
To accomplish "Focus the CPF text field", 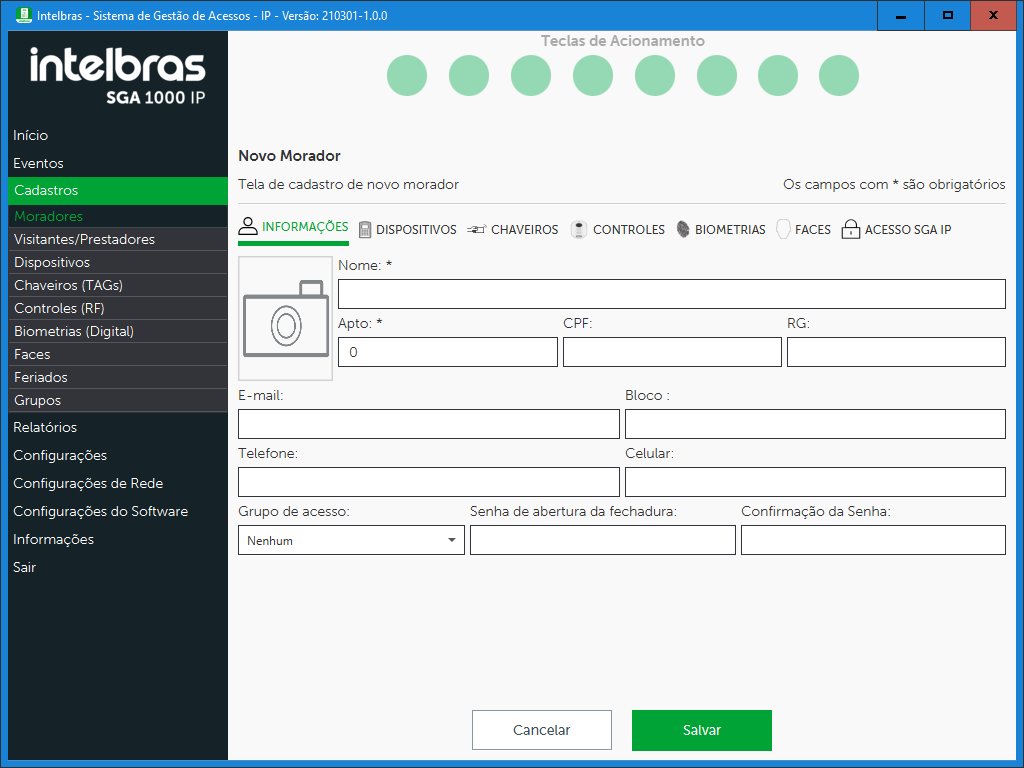I will point(672,352).
